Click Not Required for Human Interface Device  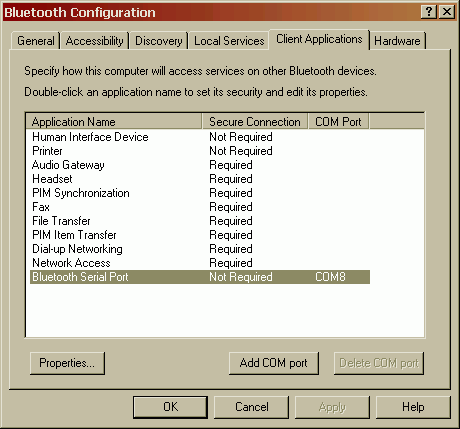pyautogui.click(x=241, y=137)
